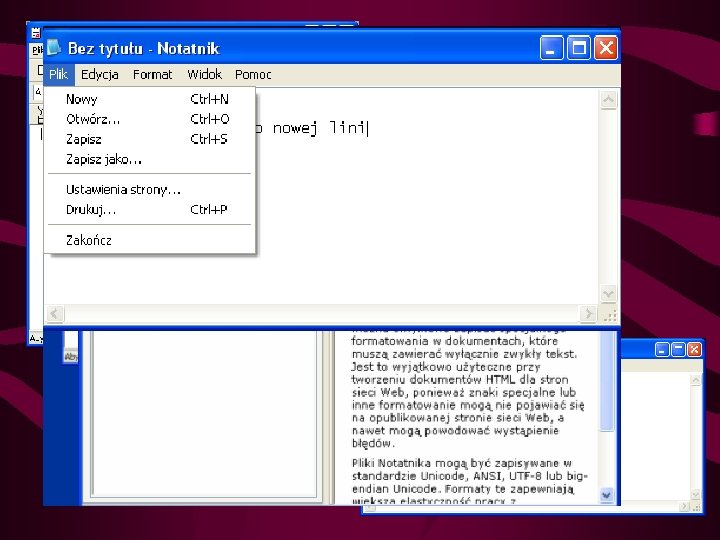720x540 pixels.
Task: Click Notatnik horizontal scrollbar left arrow
Action: coord(54,314)
